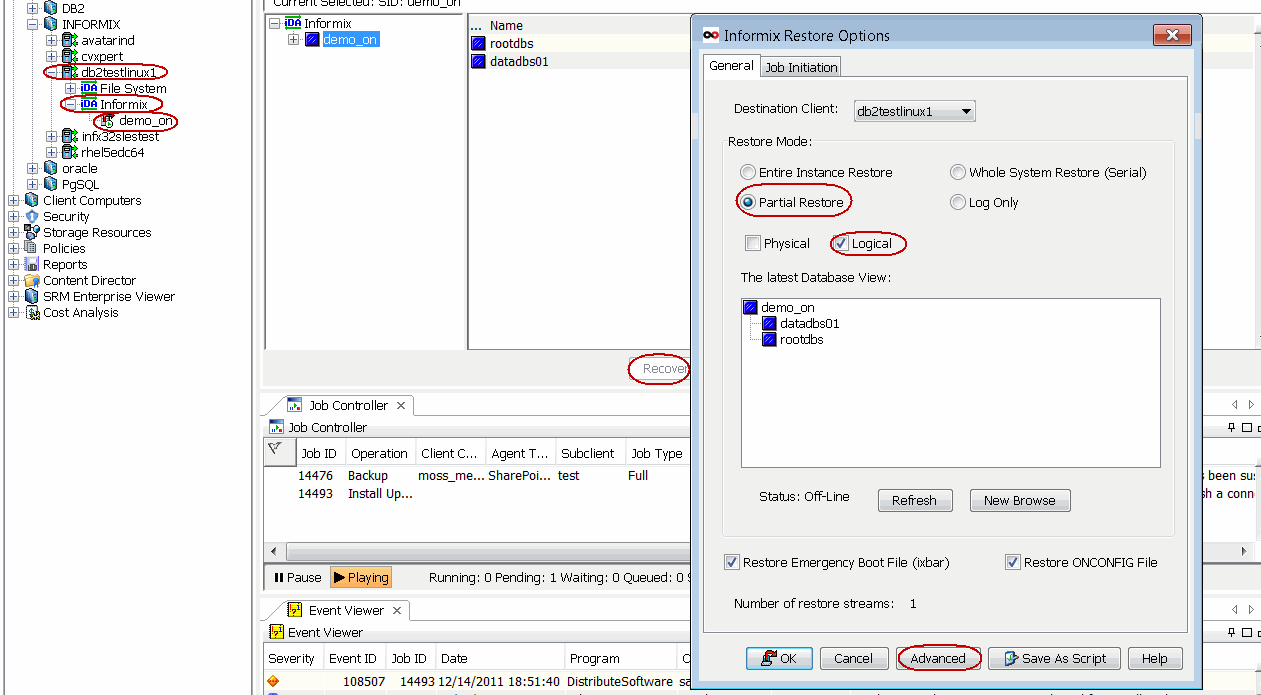Expand the Storage Resources node

(14, 232)
